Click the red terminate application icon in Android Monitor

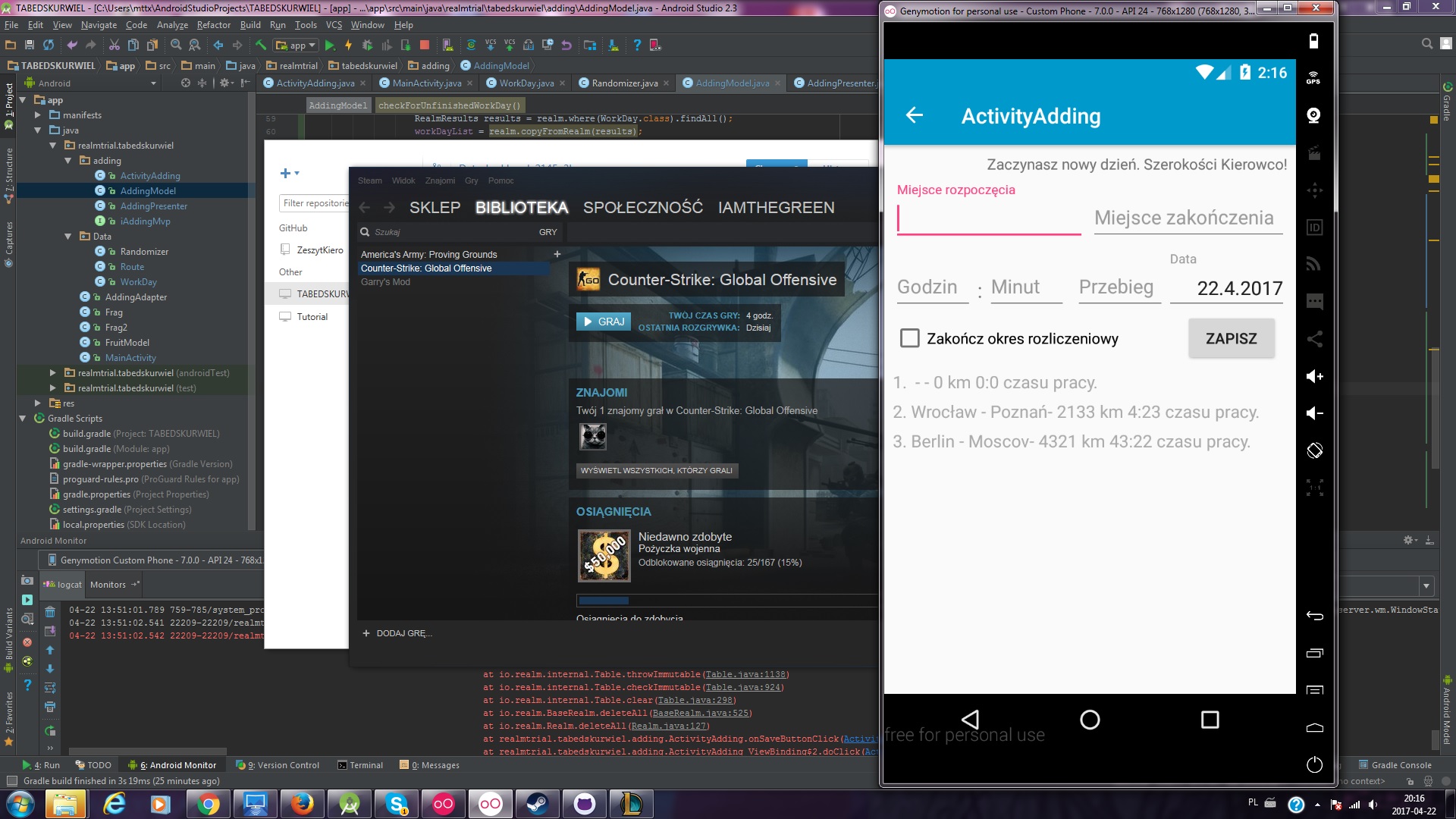(27, 642)
